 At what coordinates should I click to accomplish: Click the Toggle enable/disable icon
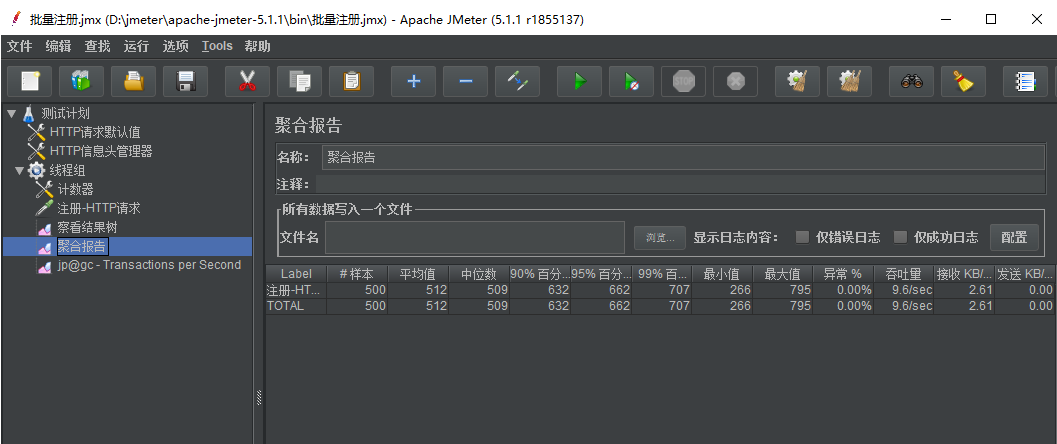point(517,82)
